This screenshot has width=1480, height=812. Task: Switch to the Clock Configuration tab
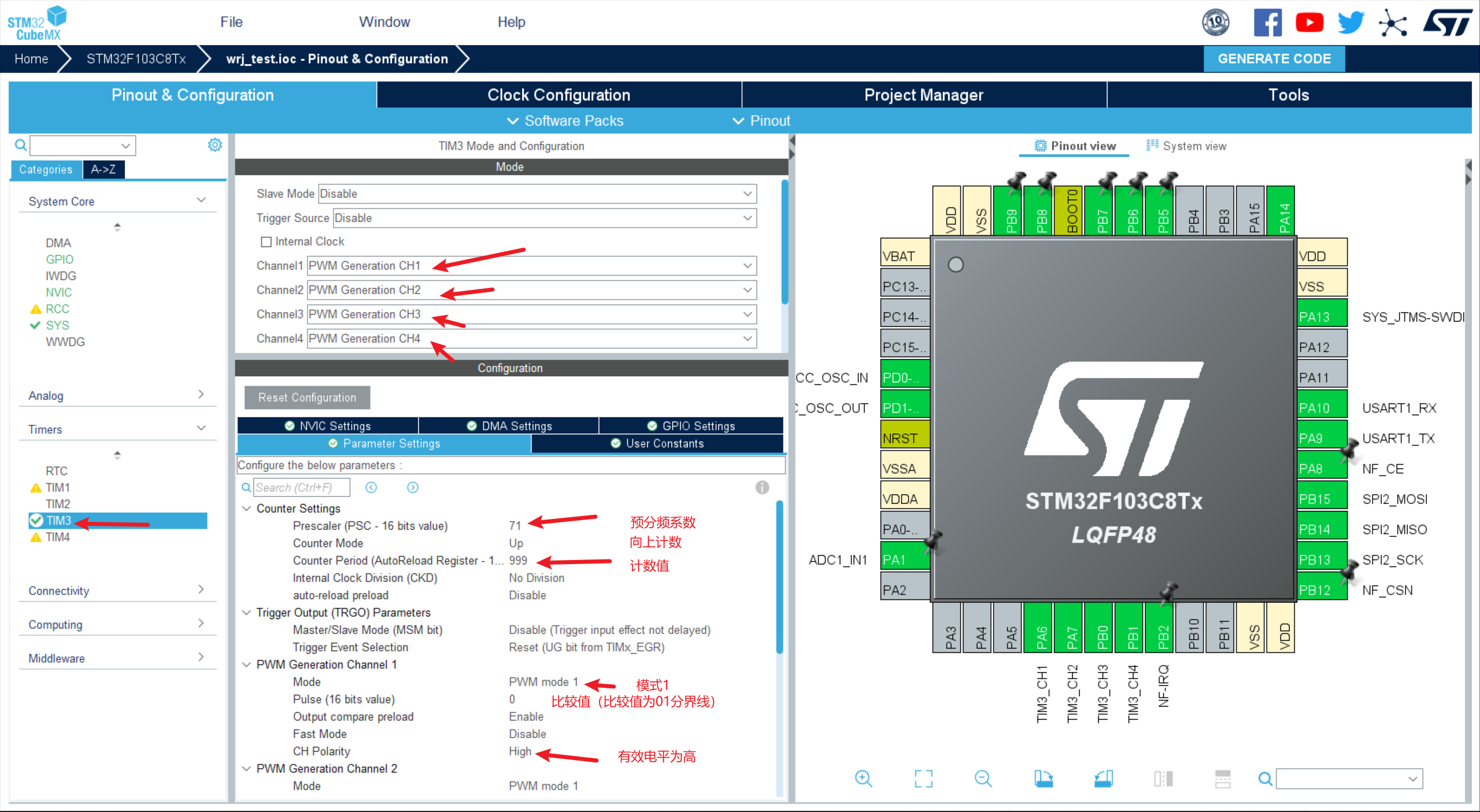[x=558, y=95]
